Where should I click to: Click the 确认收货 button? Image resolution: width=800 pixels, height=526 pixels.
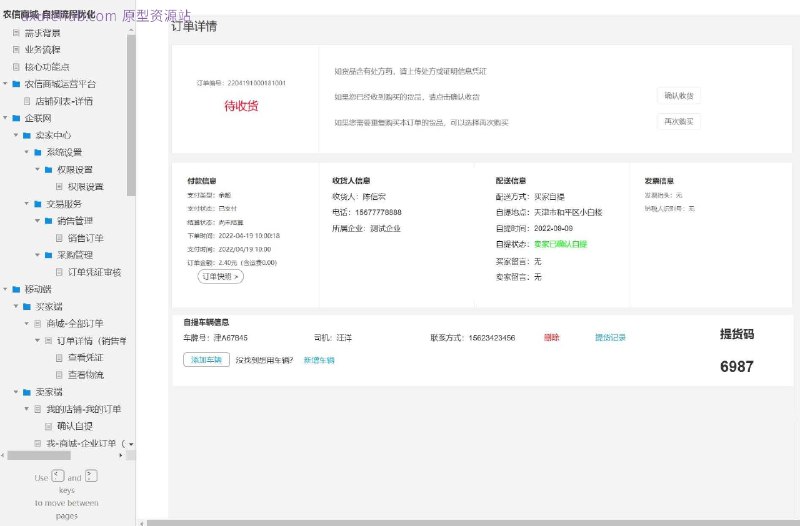click(679, 95)
